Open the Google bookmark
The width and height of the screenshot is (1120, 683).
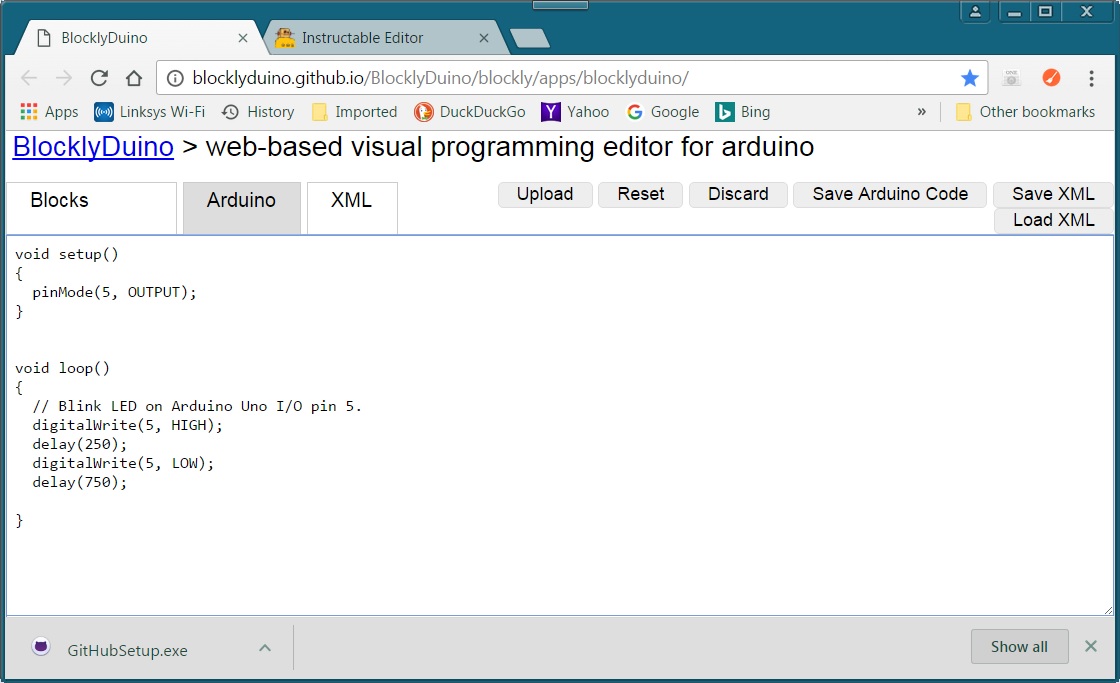(663, 111)
